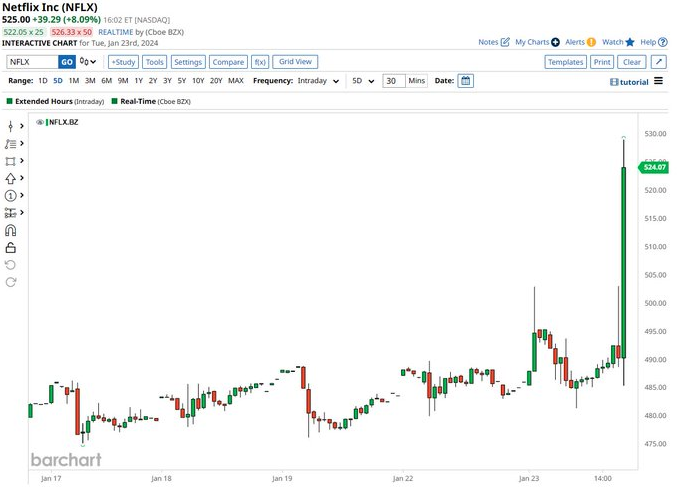Switch range to MAX

coord(236,81)
